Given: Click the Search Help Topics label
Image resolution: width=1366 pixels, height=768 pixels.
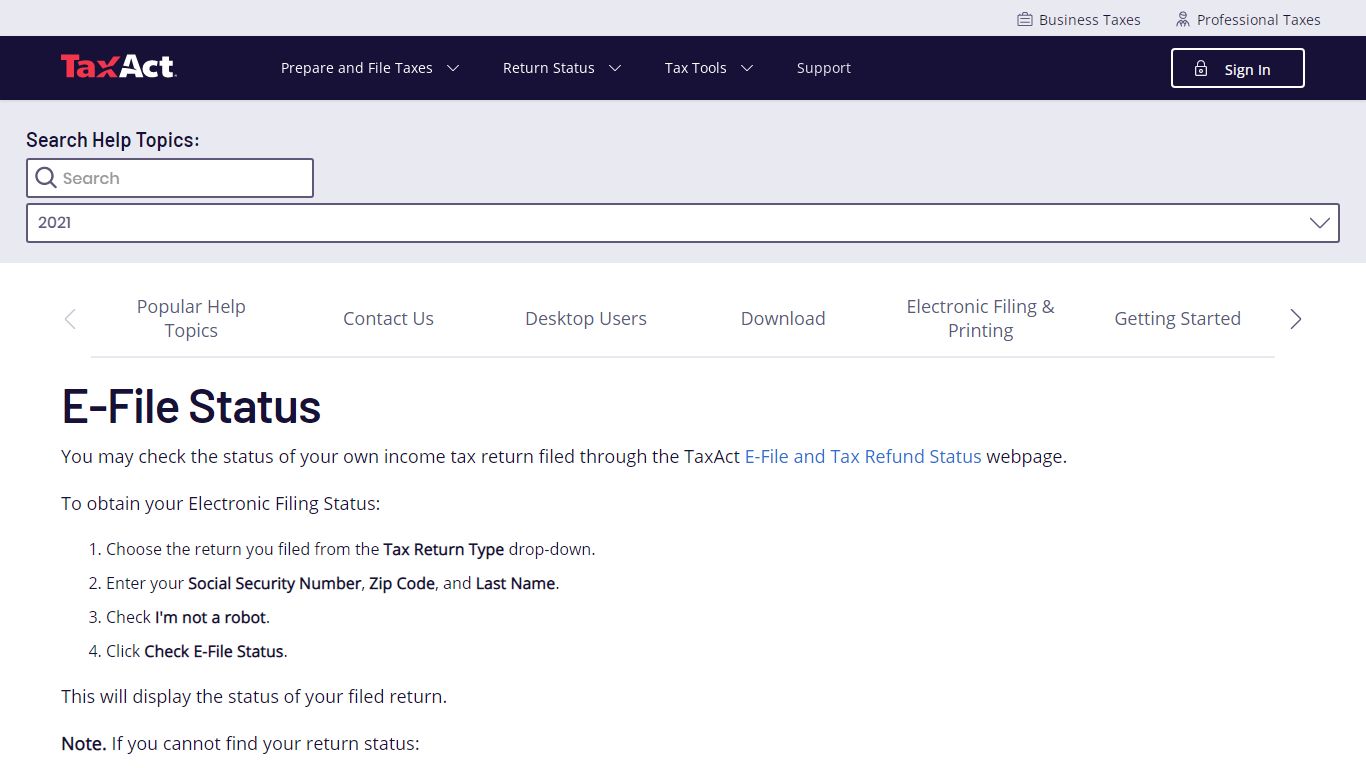Looking at the screenshot, I should tap(113, 140).
